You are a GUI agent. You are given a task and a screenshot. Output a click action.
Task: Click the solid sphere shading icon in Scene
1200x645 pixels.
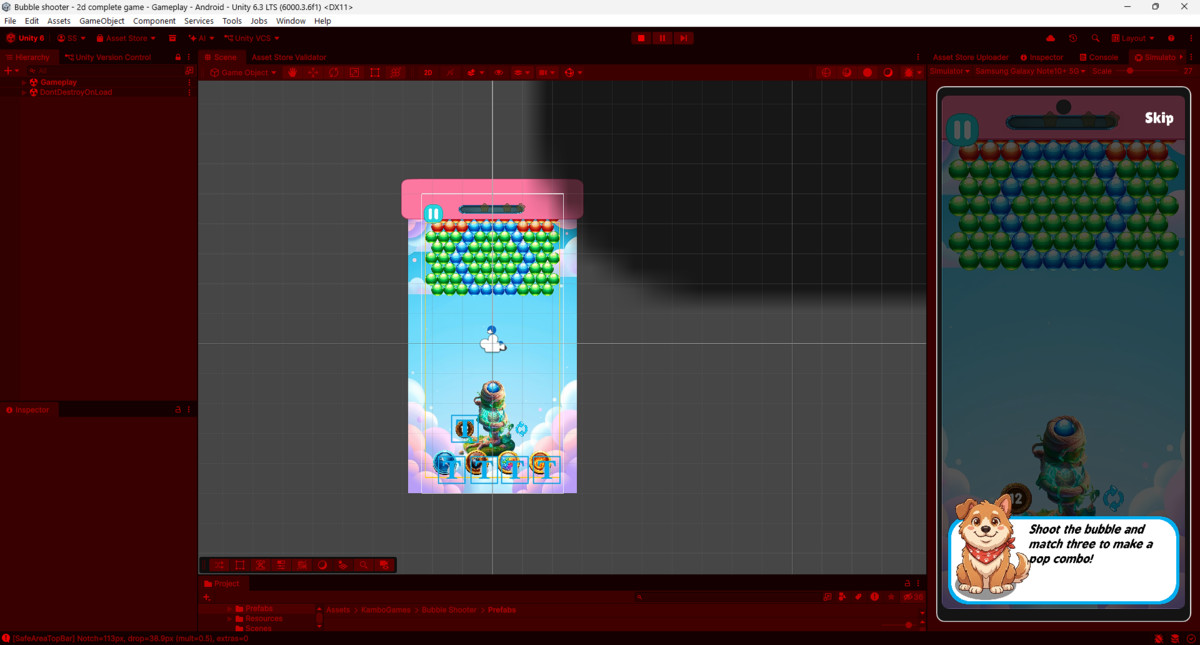pos(867,72)
